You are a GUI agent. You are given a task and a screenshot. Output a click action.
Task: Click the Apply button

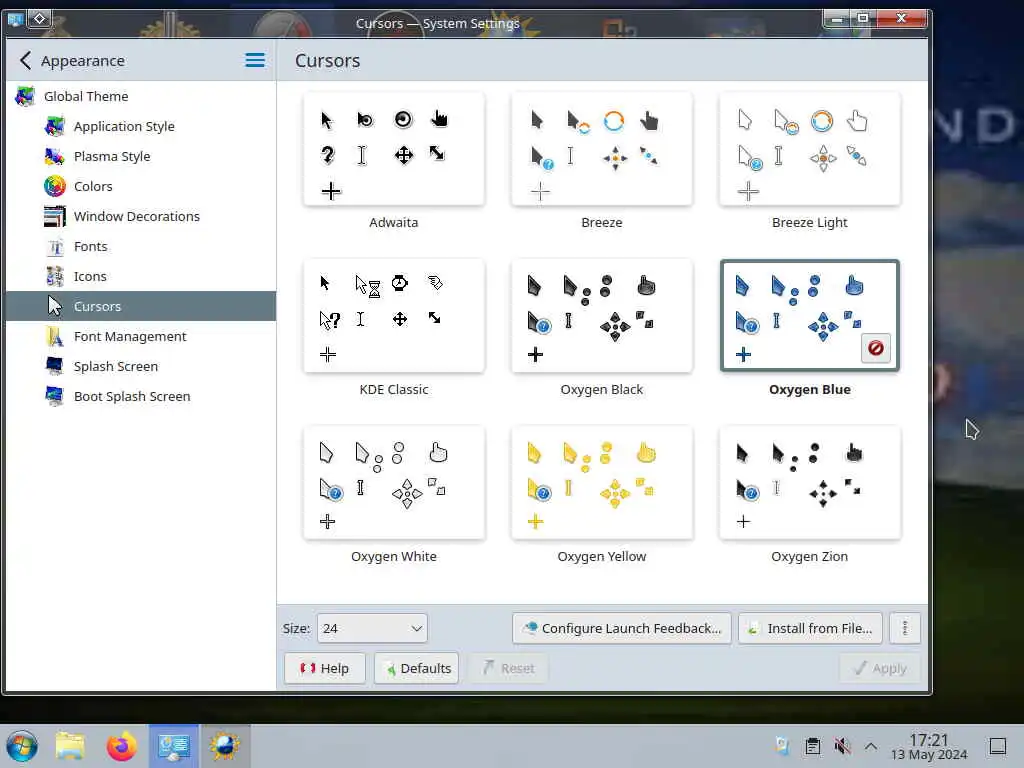pyautogui.click(x=880, y=668)
